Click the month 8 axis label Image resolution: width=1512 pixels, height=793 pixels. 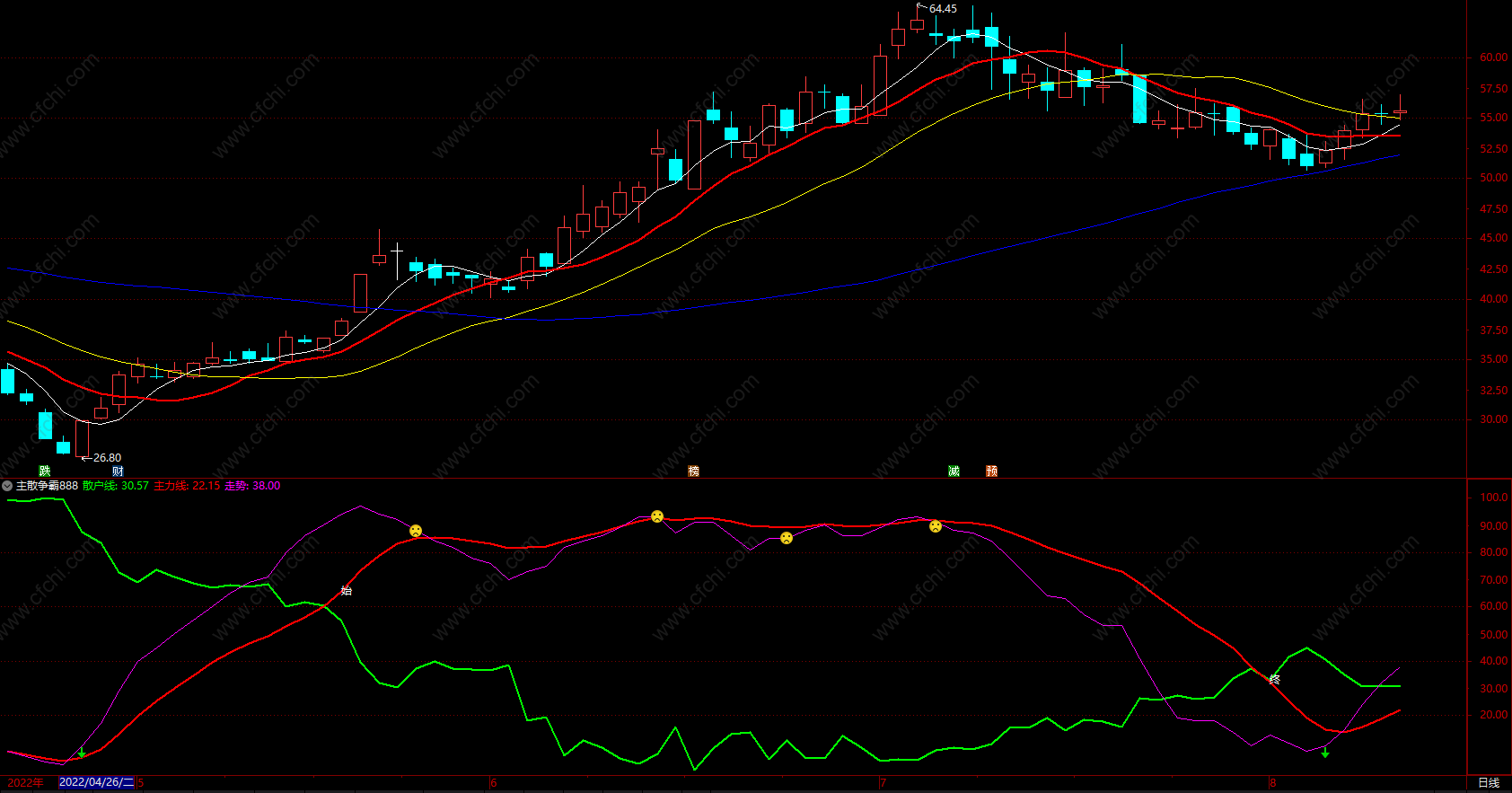[1273, 783]
